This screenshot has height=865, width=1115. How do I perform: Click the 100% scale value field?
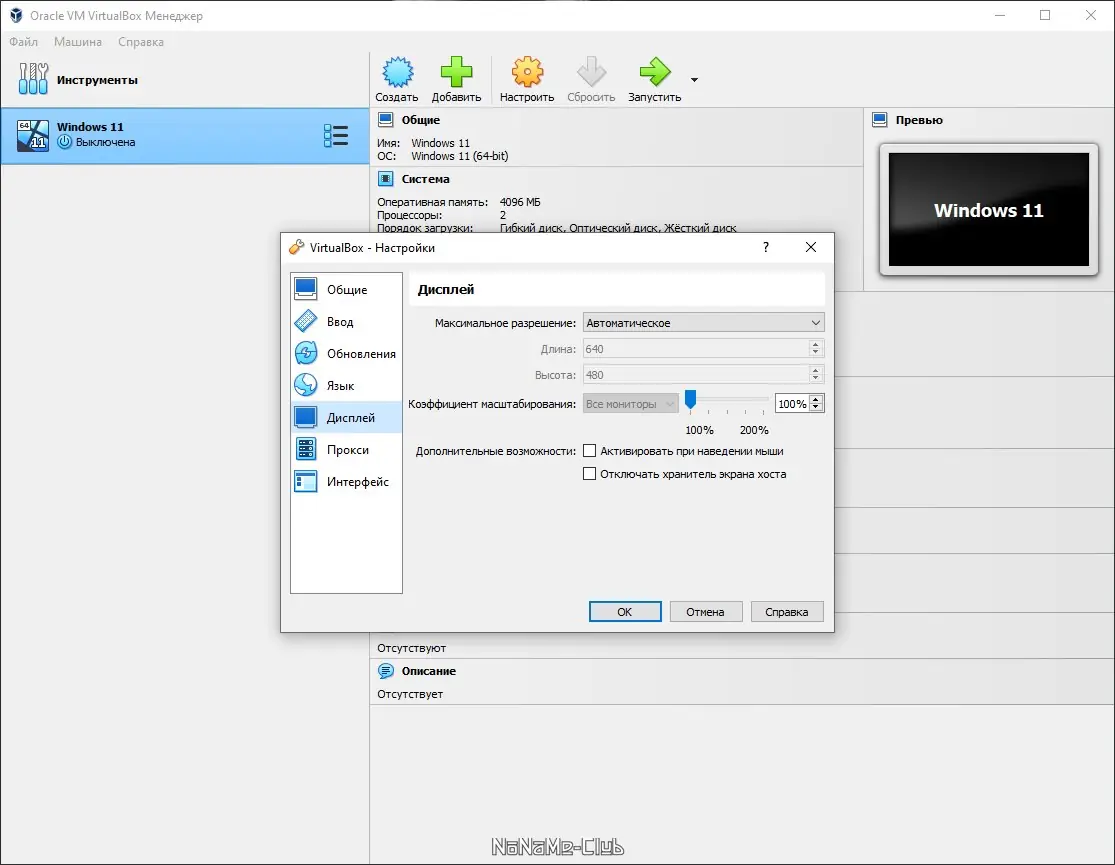pyautogui.click(x=792, y=404)
